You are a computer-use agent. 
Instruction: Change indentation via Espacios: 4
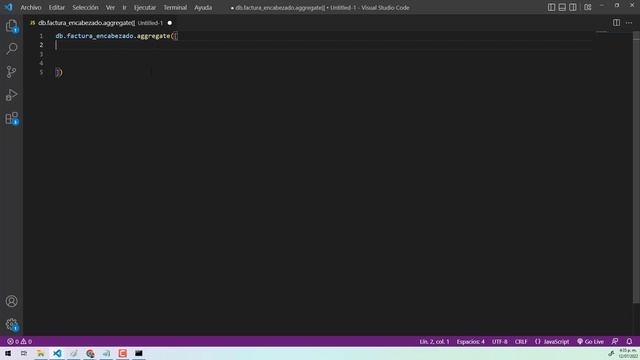click(x=471, y=341)
